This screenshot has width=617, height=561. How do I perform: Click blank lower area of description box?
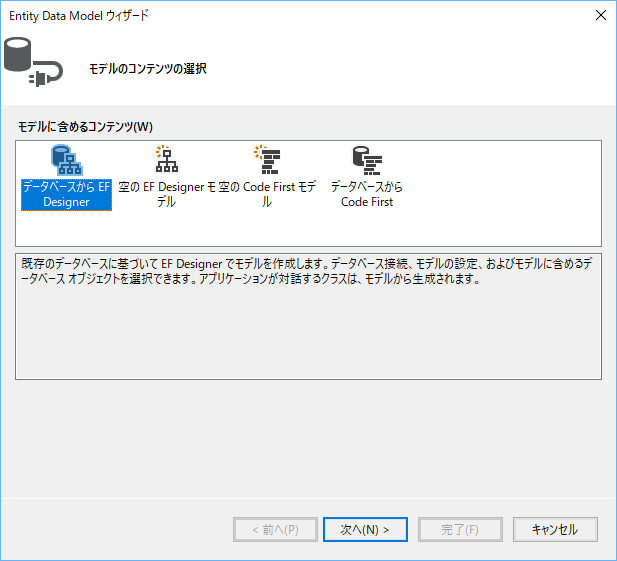300,340
